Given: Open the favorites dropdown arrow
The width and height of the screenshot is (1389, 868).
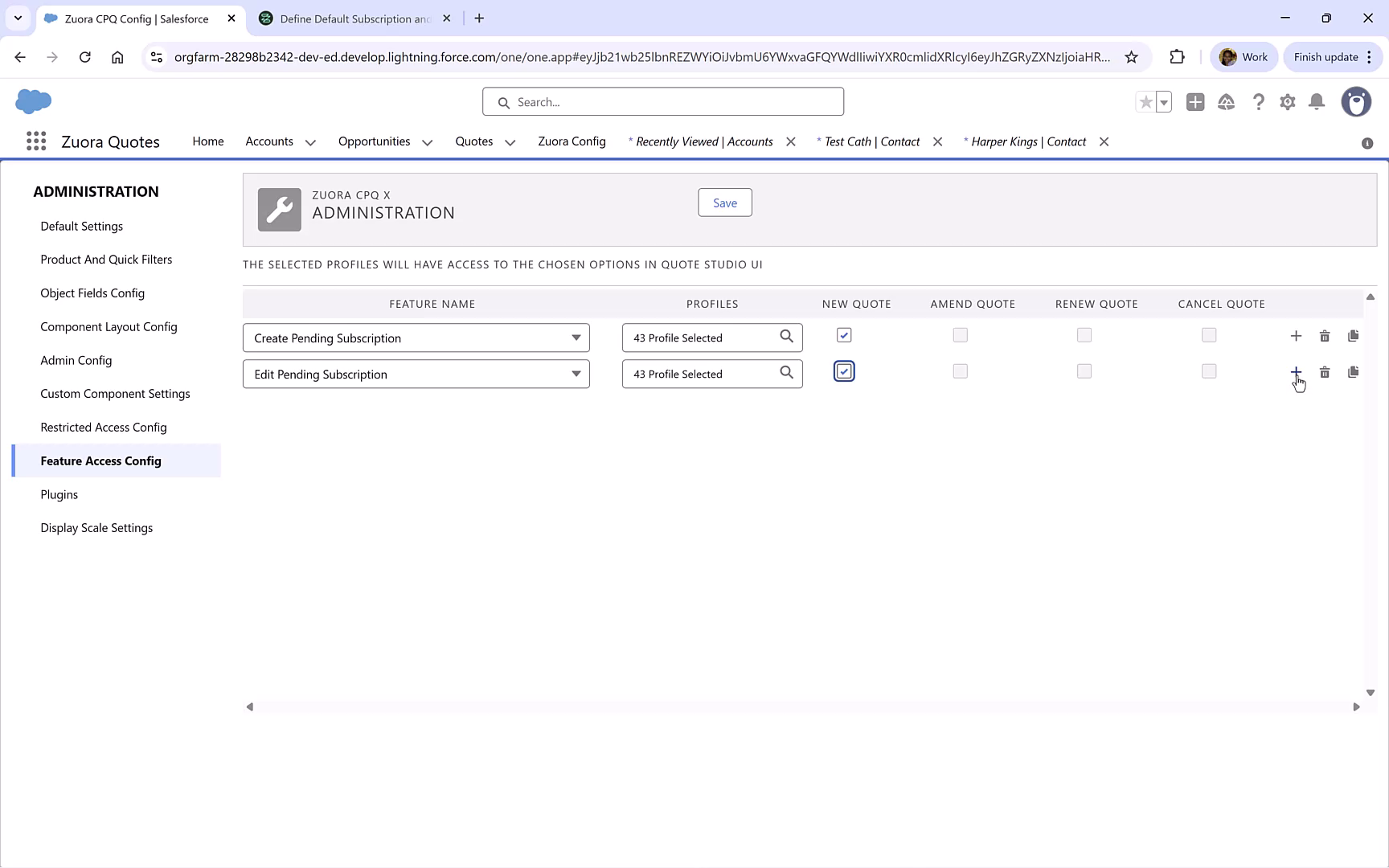Looking at the screenshot, I should (x=1163, y=102).
